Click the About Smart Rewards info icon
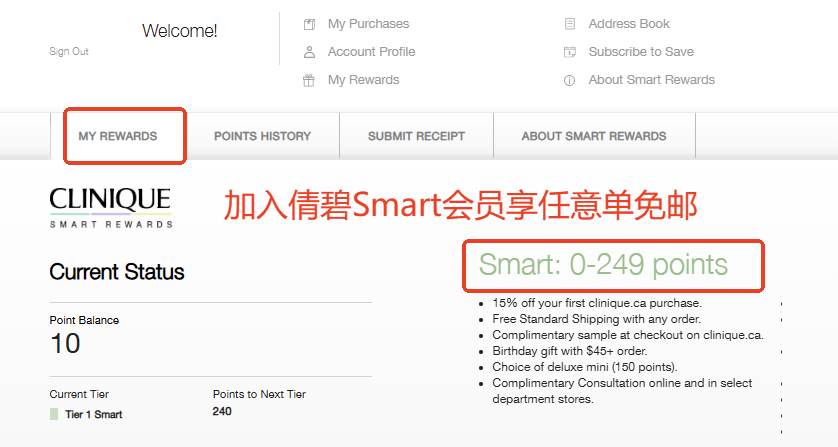Image resolution: width=838 pixels, height=447 pixels. point(570,80)
